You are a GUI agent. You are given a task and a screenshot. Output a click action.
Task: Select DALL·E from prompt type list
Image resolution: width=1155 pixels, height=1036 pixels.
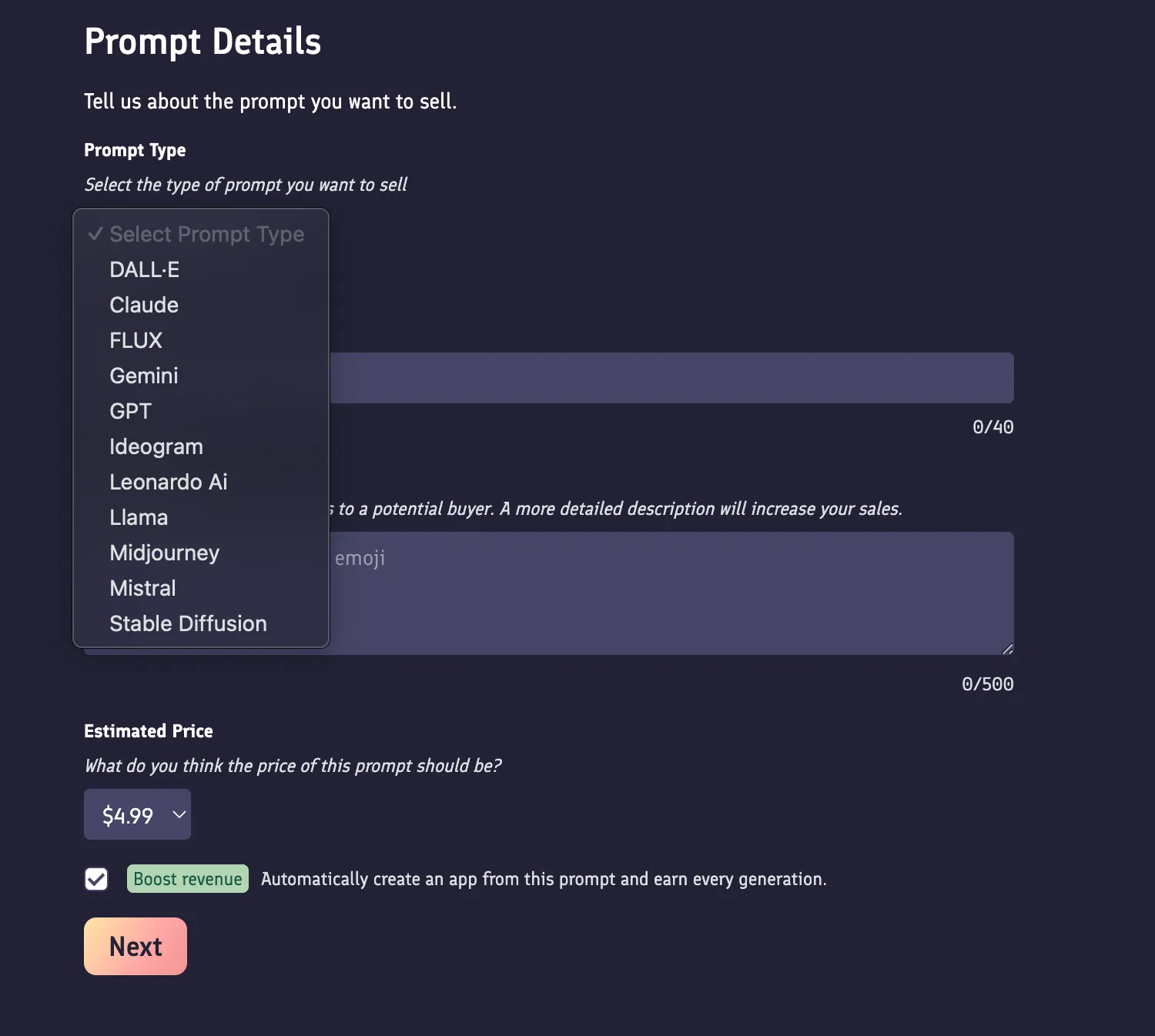click(x=145, y=269)
